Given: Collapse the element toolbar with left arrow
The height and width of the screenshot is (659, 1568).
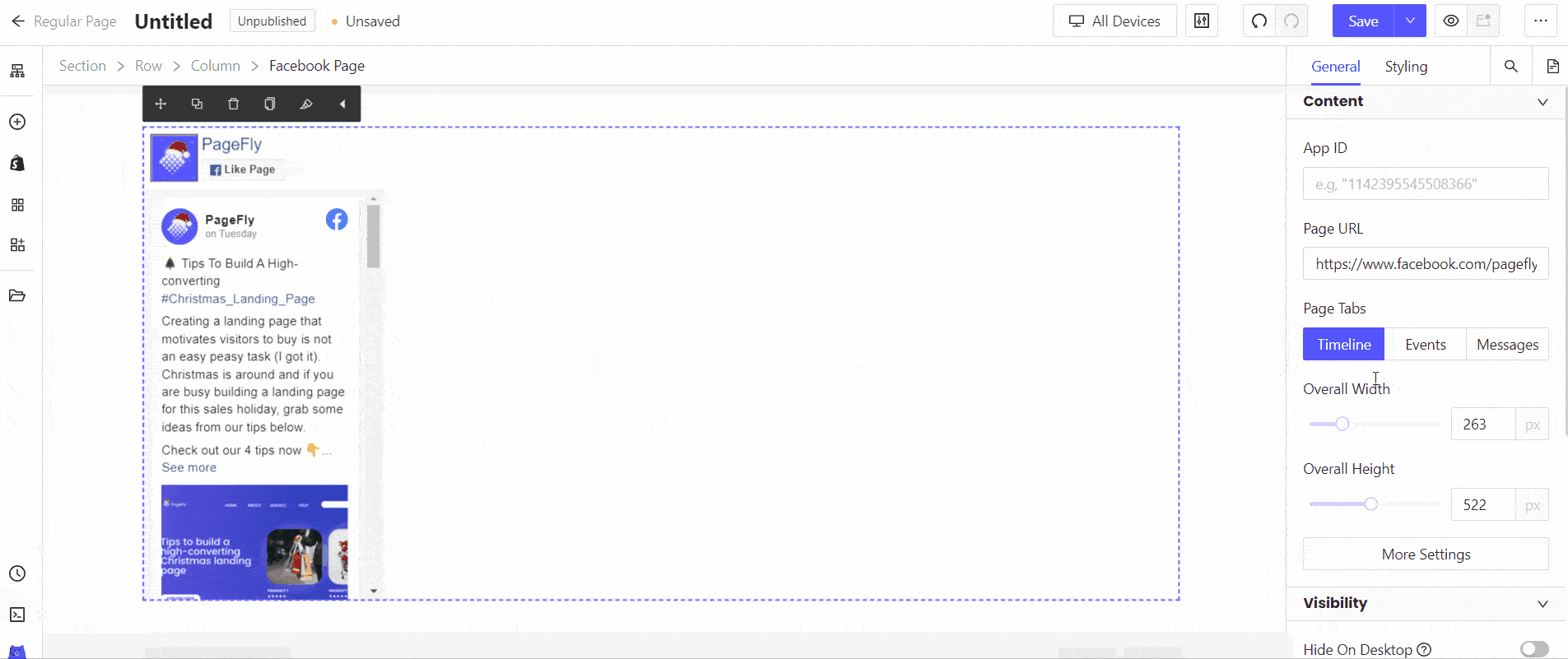Looking at the screenshot, I should [342, 104].
